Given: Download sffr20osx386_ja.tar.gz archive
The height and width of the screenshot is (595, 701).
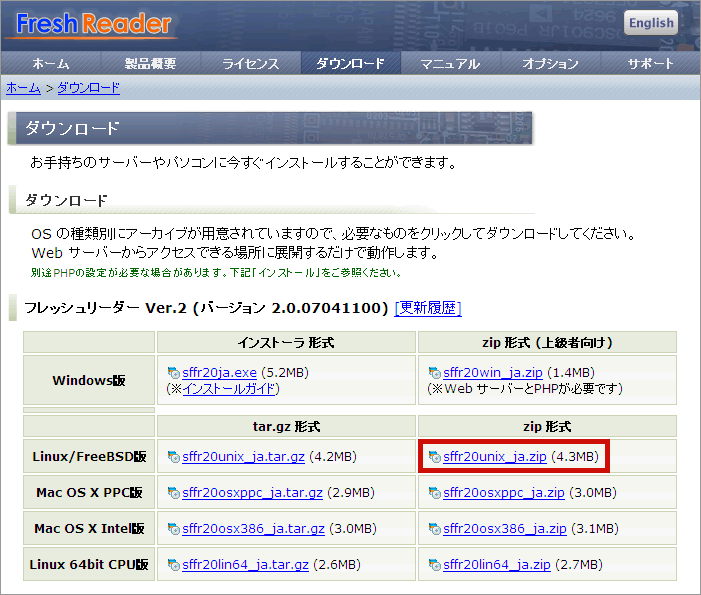Looking at the screenshot, I should click(x=253, y=529).
